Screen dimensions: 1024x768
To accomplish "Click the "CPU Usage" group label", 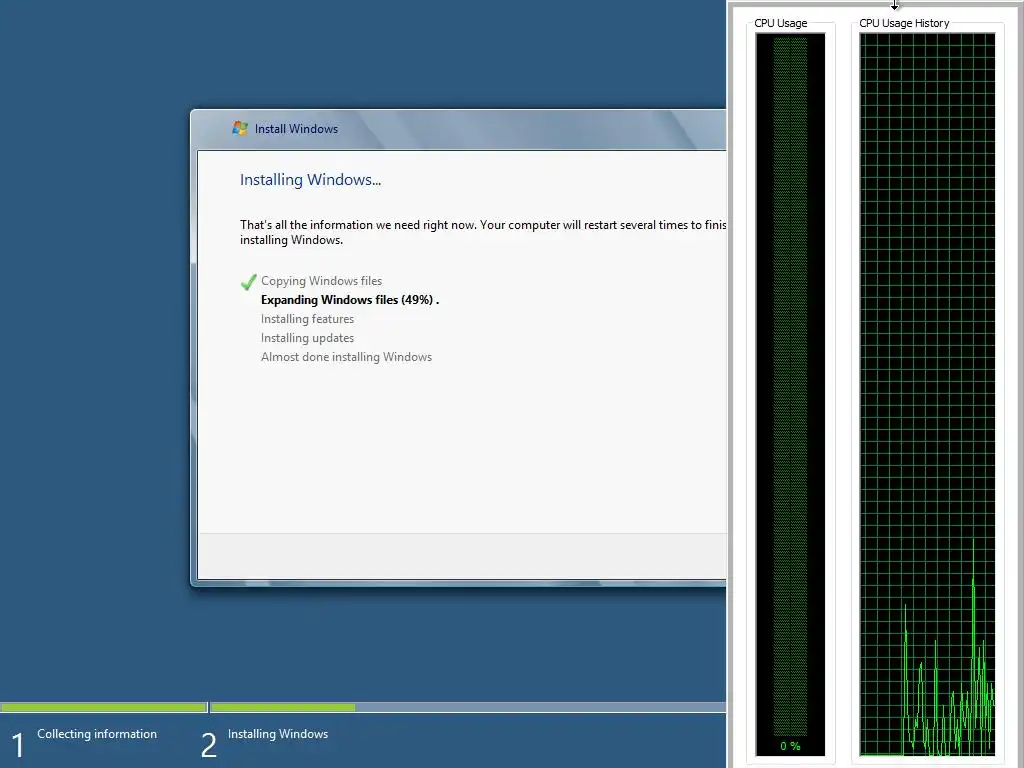I will tap(781, 23).
